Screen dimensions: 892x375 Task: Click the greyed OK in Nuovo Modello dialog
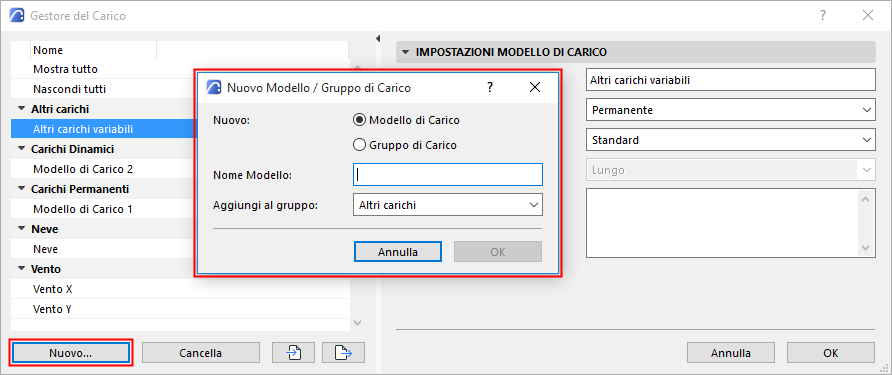pyautogui.click(x=498, y=252)
